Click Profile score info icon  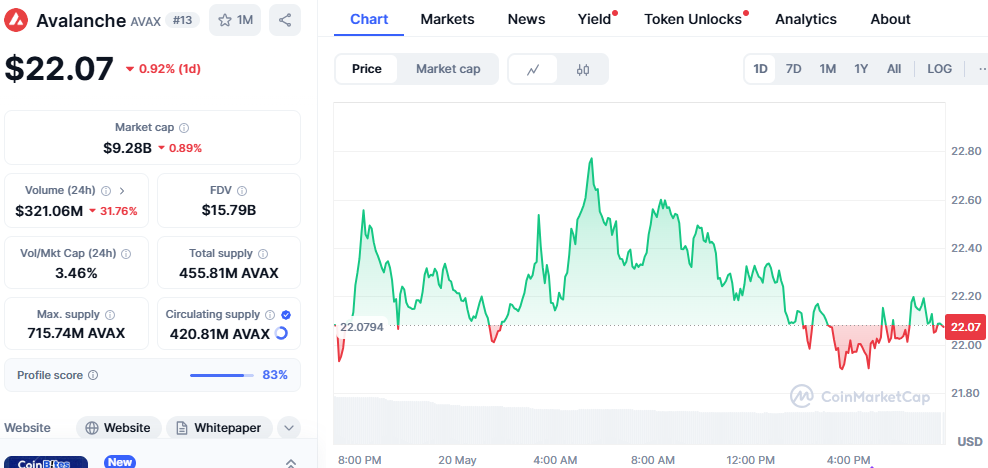(93, 375)
